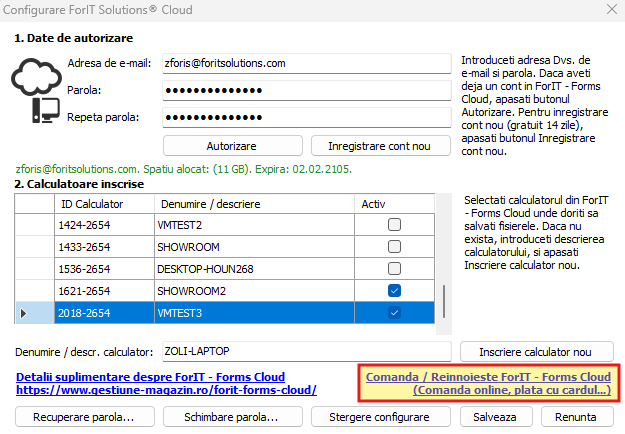Click the row pointer arrow beside 2018-2654
The image size is (625, 434).
23,313
